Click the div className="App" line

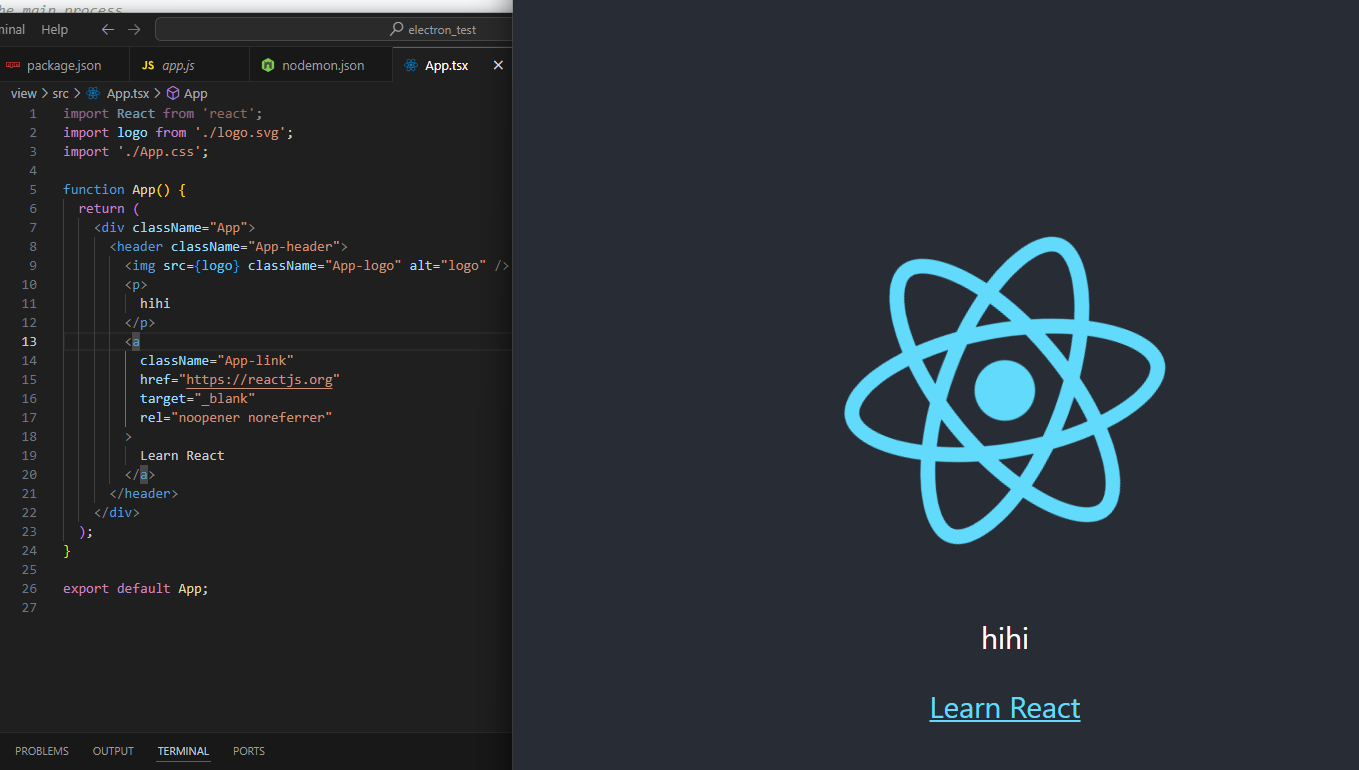click(175, 228)
